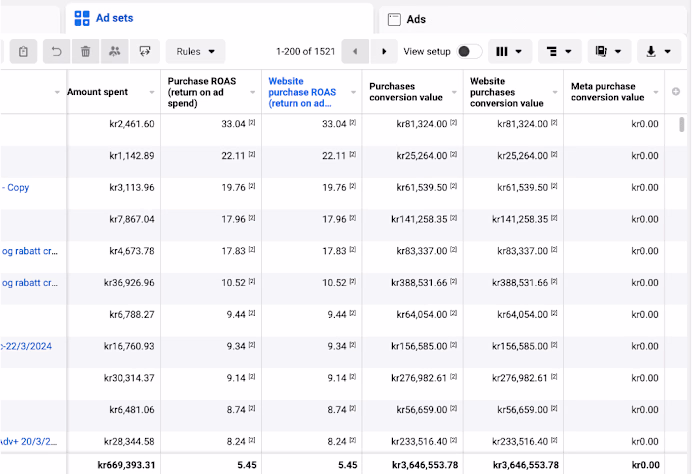Click the preview and share icon
Screen dimensions: 700x474
145,51
